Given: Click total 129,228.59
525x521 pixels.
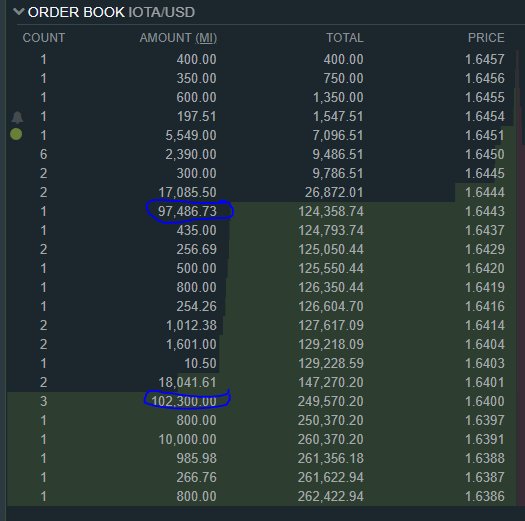Looking at the screenshot, I should tap(331, 363).
